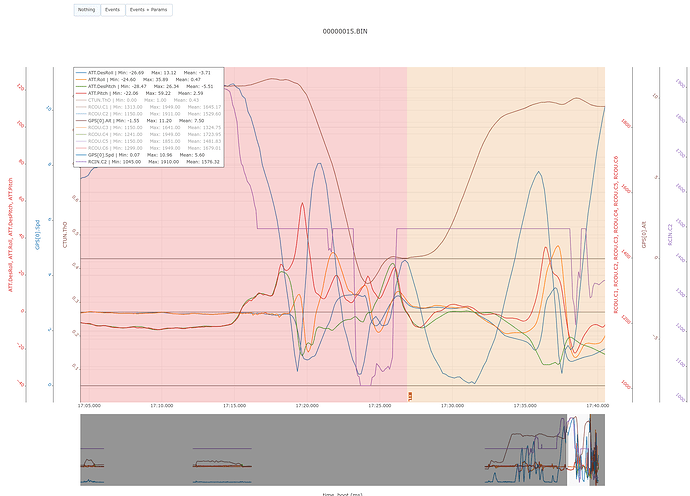Toggle ATT.Pitch trace in legend
The width and height of the screenshot is (690, 496).
pyautogui.click(x=140, y=93)
